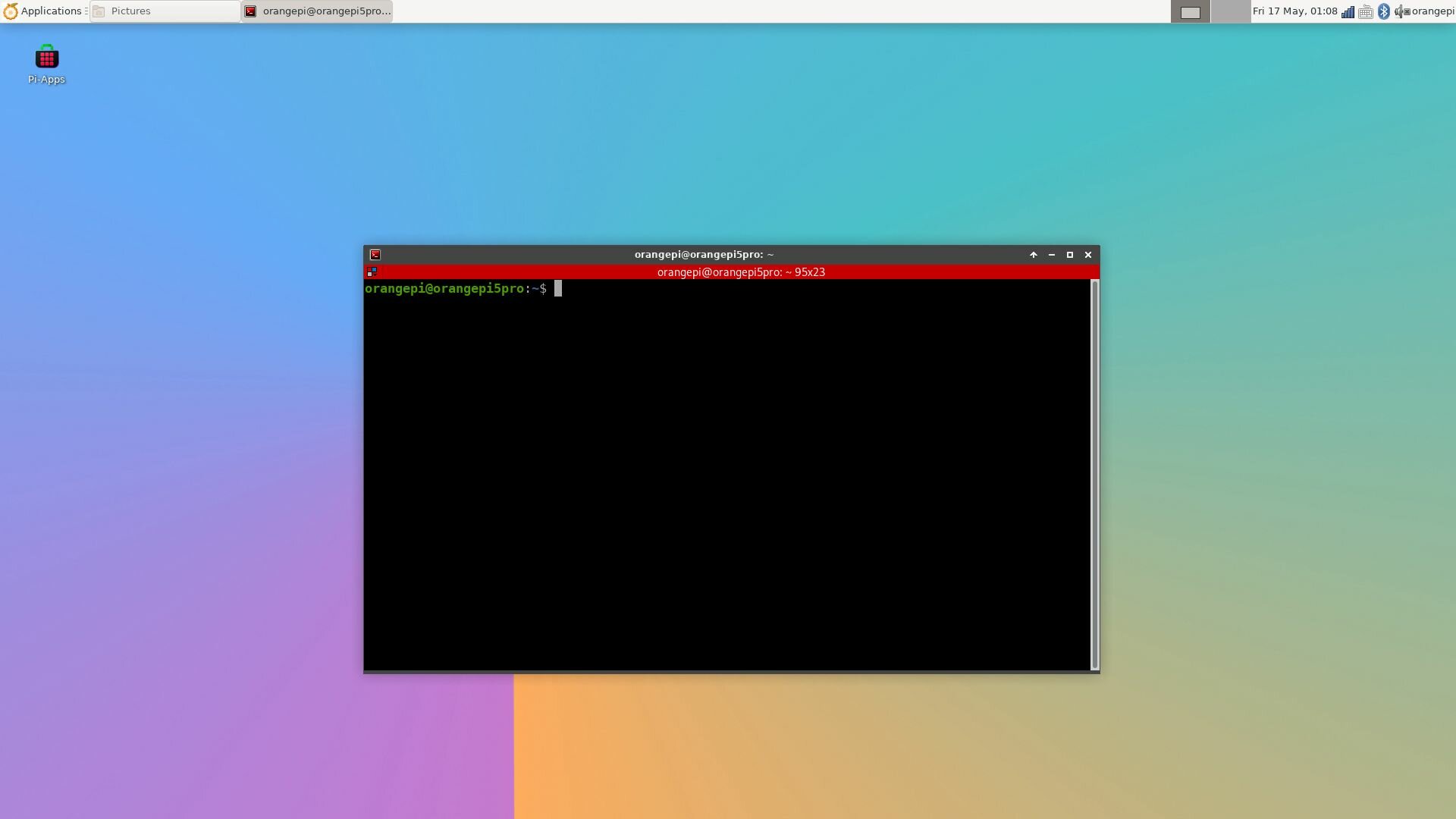Open the network signal tray icon
This screenshot has height=819, width=1456.
(1348, 11)
